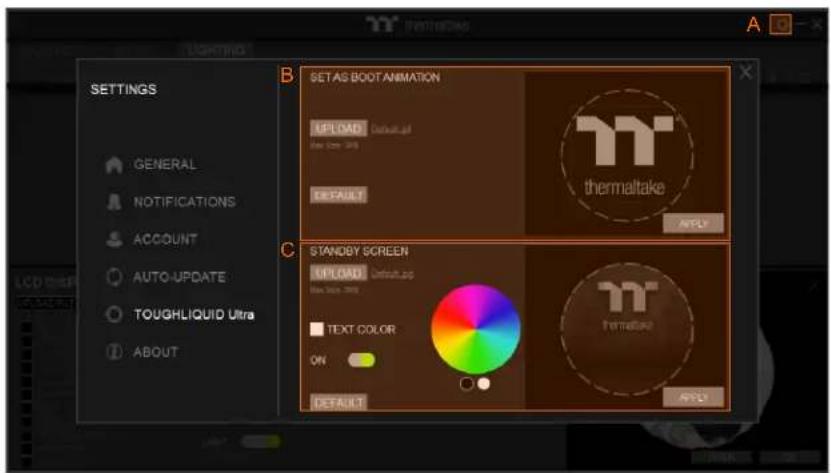Image resolution: width=831 pixels, height=473 pixels.
Task: Click Default under Set As Boot Animation
Action: point(338,195)
